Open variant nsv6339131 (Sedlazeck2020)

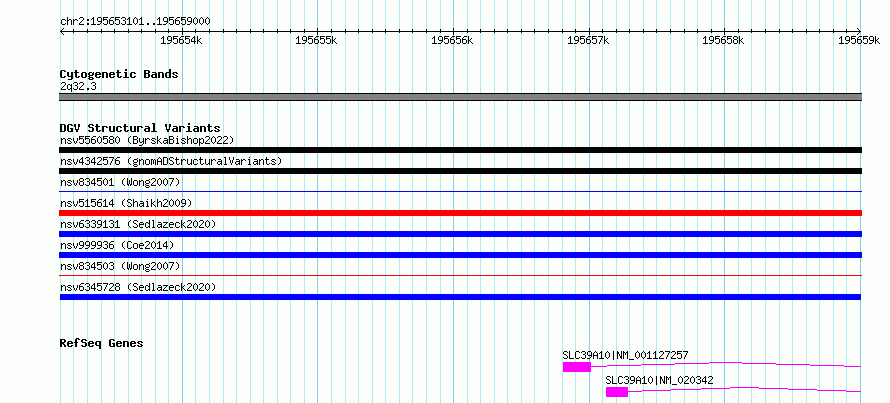[x=138, y=224]
